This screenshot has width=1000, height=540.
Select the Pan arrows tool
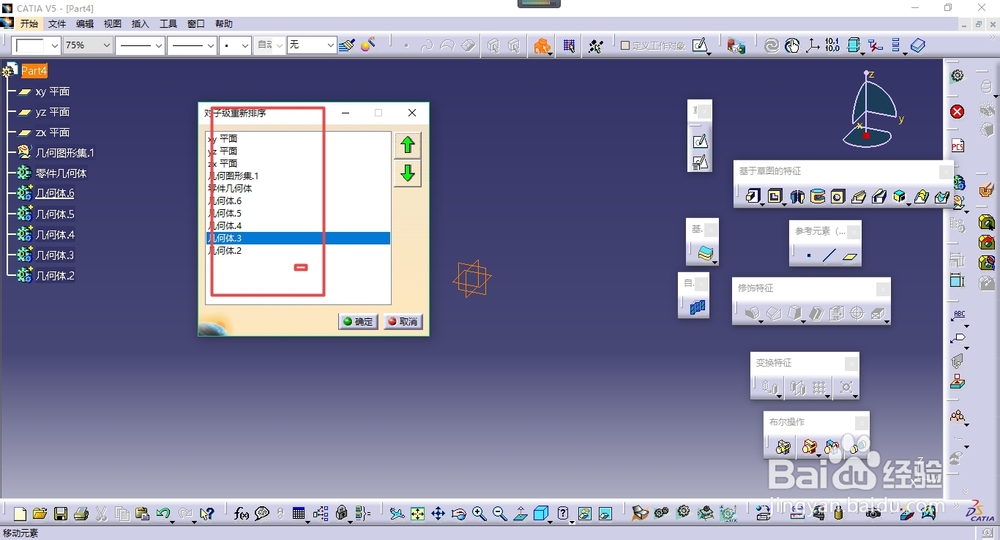coord(438,513)
